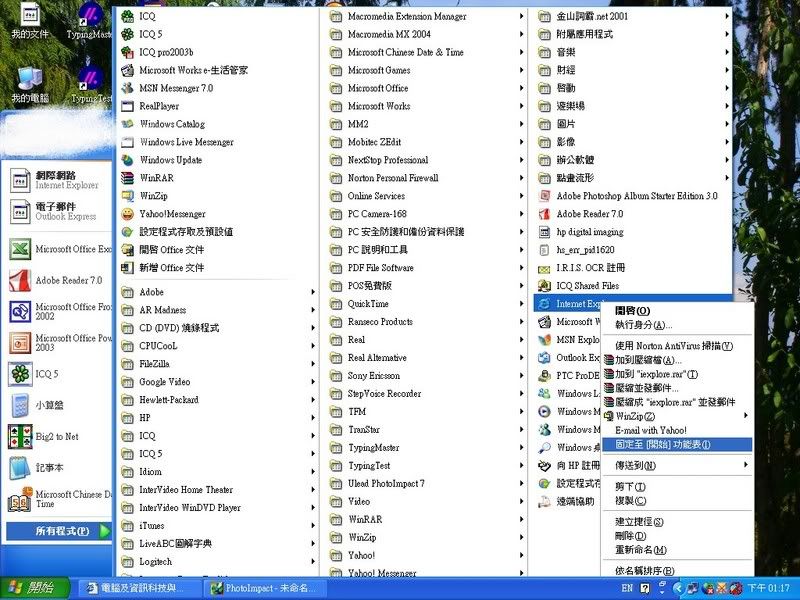Click the question mark help icon in taskbar
Screen dimensions: 800x600
click(645, 588)
